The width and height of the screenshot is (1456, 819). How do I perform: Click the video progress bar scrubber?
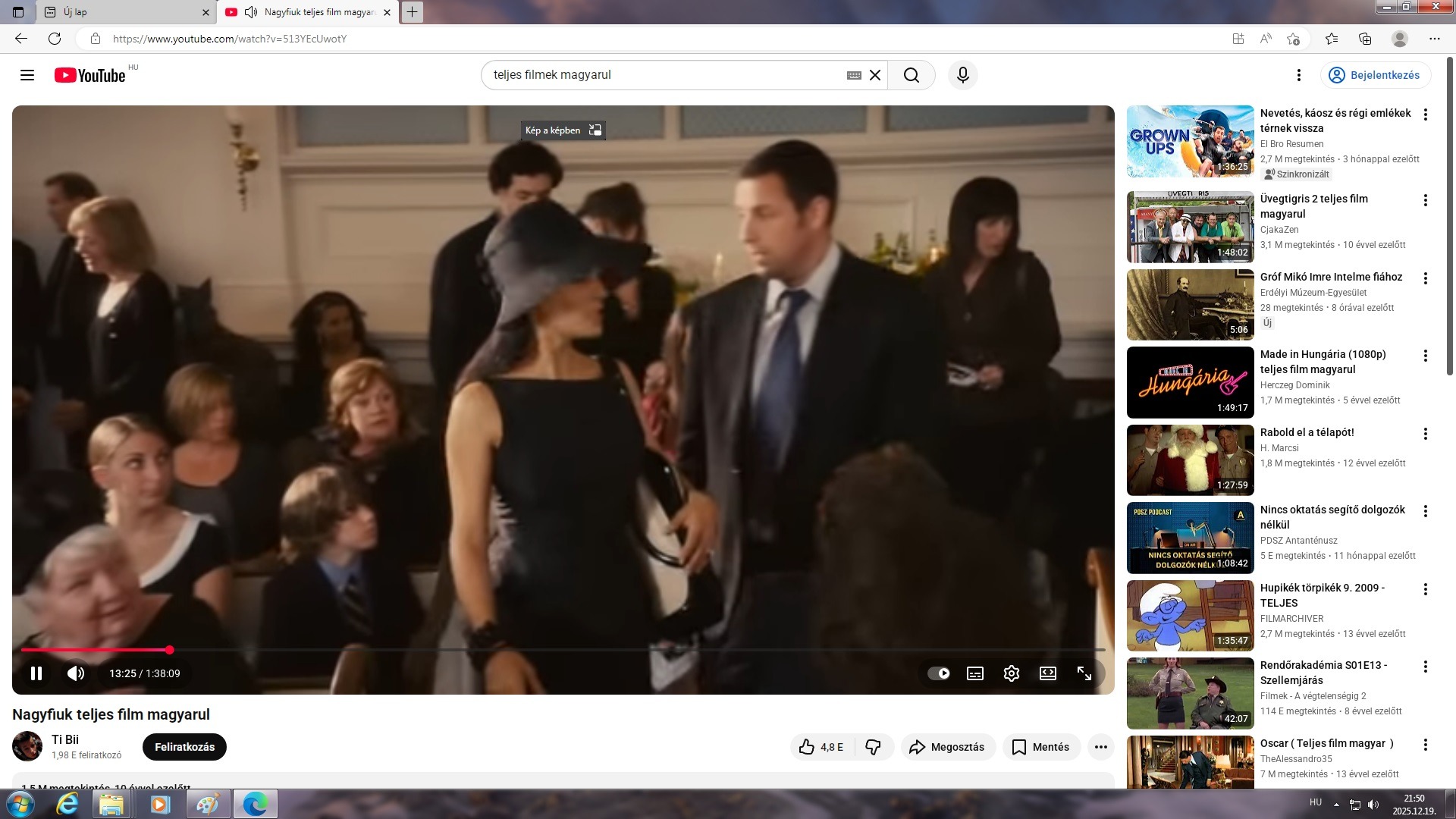pos(170,650)
